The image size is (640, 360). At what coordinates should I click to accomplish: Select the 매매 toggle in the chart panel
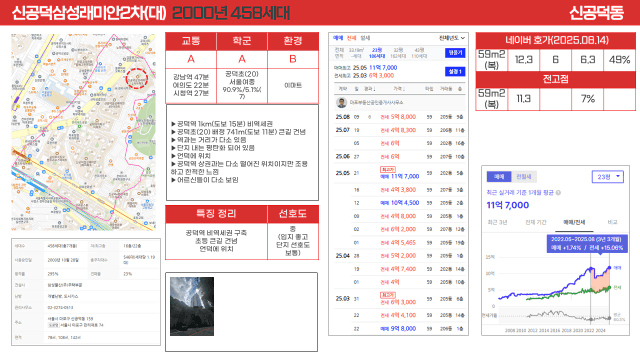click(x=499, y=177)
